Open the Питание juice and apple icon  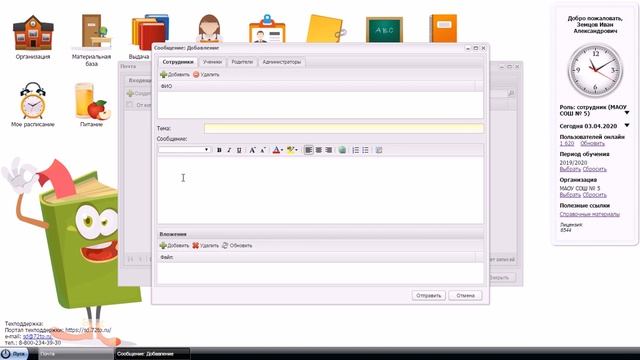92,105
